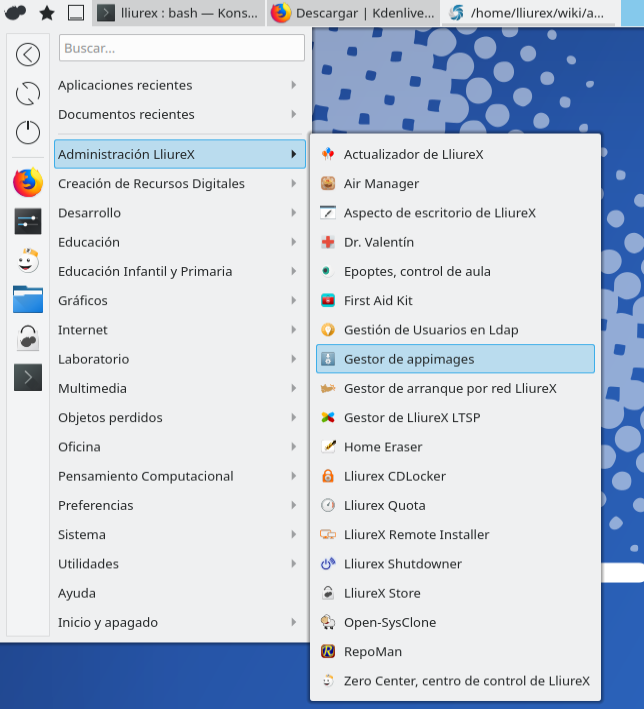Image resolution: width=644 pixels, height=709 pixels.
Task: Click the Lliurex Shutdowner power icon
Action: tap(328, 563)
